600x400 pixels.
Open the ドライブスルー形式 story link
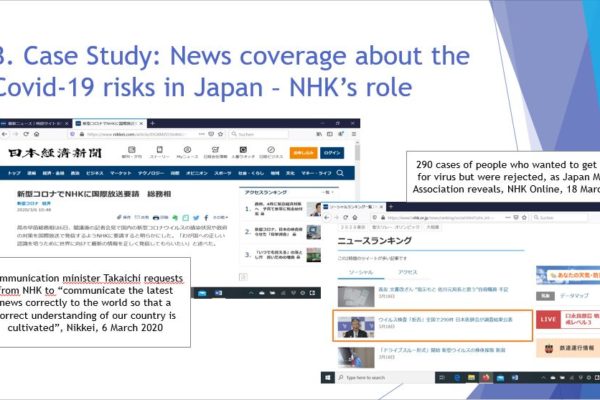coord(442,350)
